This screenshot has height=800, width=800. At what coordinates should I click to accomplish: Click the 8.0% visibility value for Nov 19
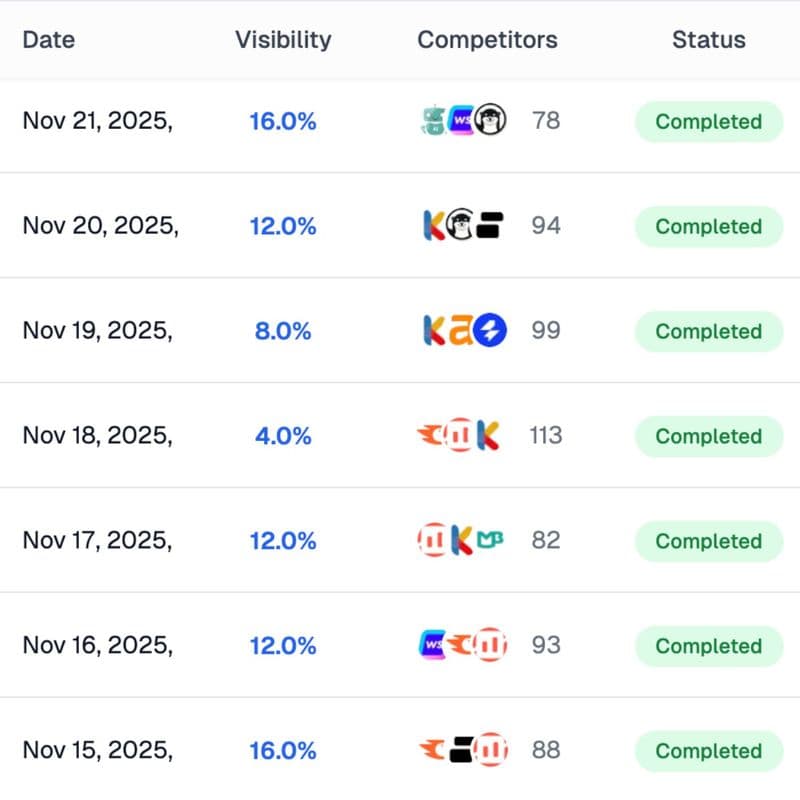click(x=283, y=331)
